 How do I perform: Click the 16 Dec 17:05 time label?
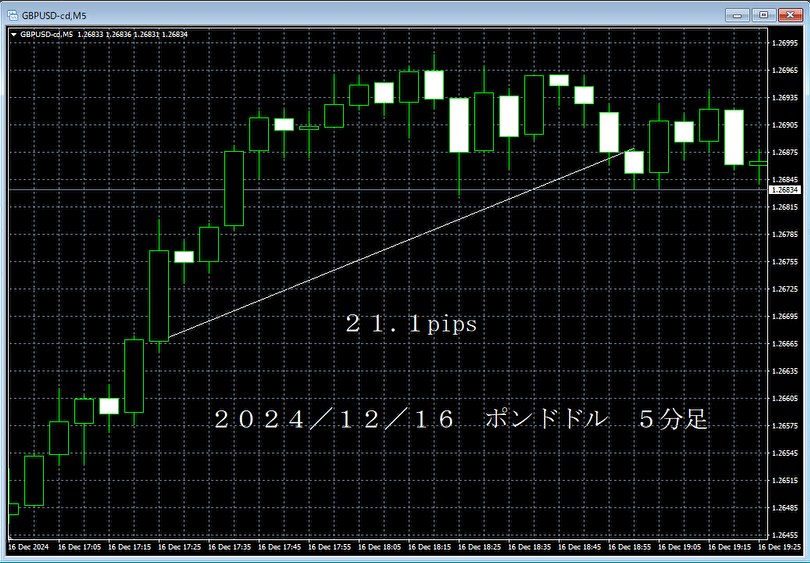tap(80, 547)
